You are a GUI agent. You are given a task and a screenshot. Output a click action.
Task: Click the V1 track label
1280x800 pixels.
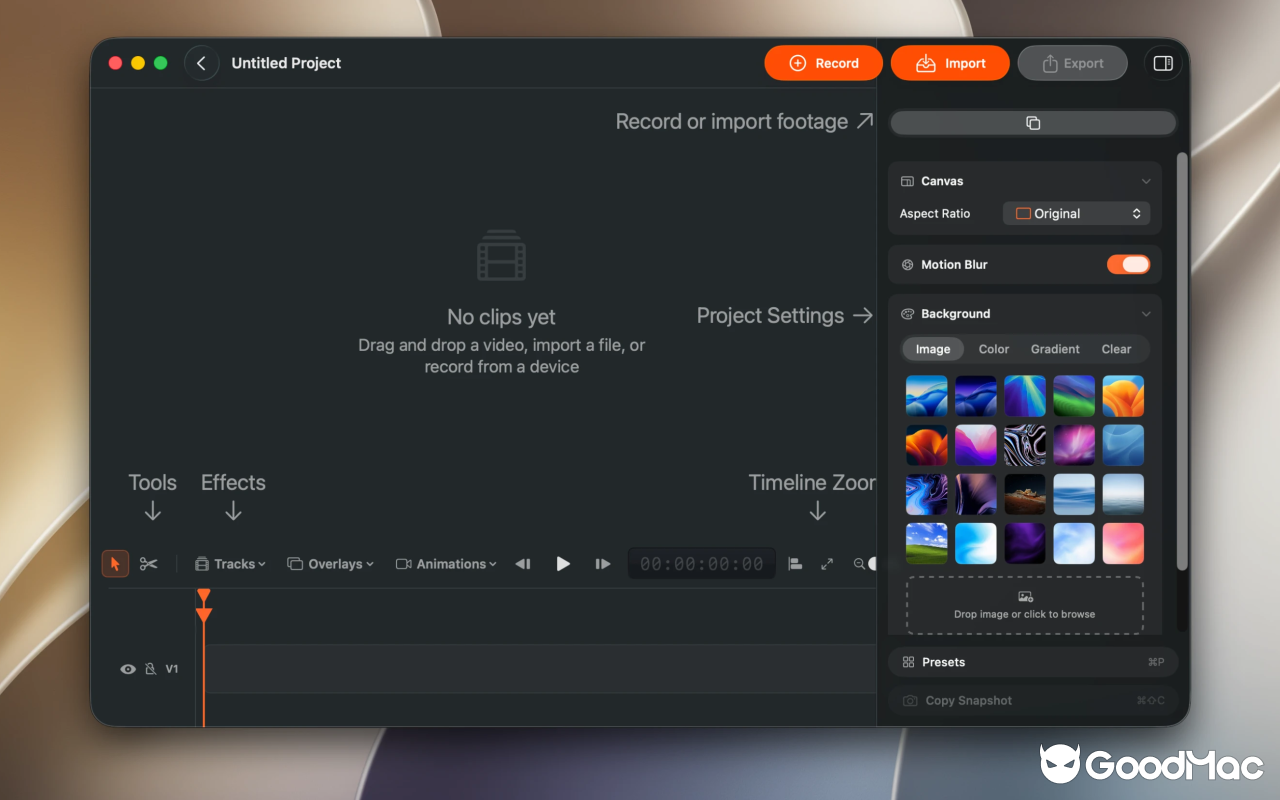[x=172, y=669]
